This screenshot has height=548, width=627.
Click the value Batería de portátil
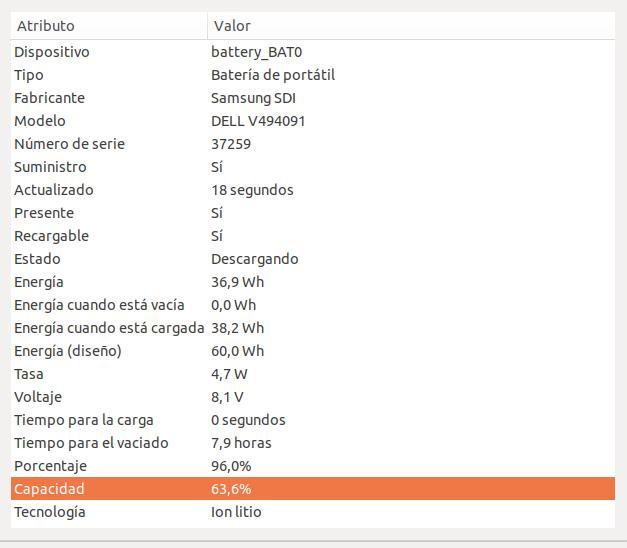273,75
